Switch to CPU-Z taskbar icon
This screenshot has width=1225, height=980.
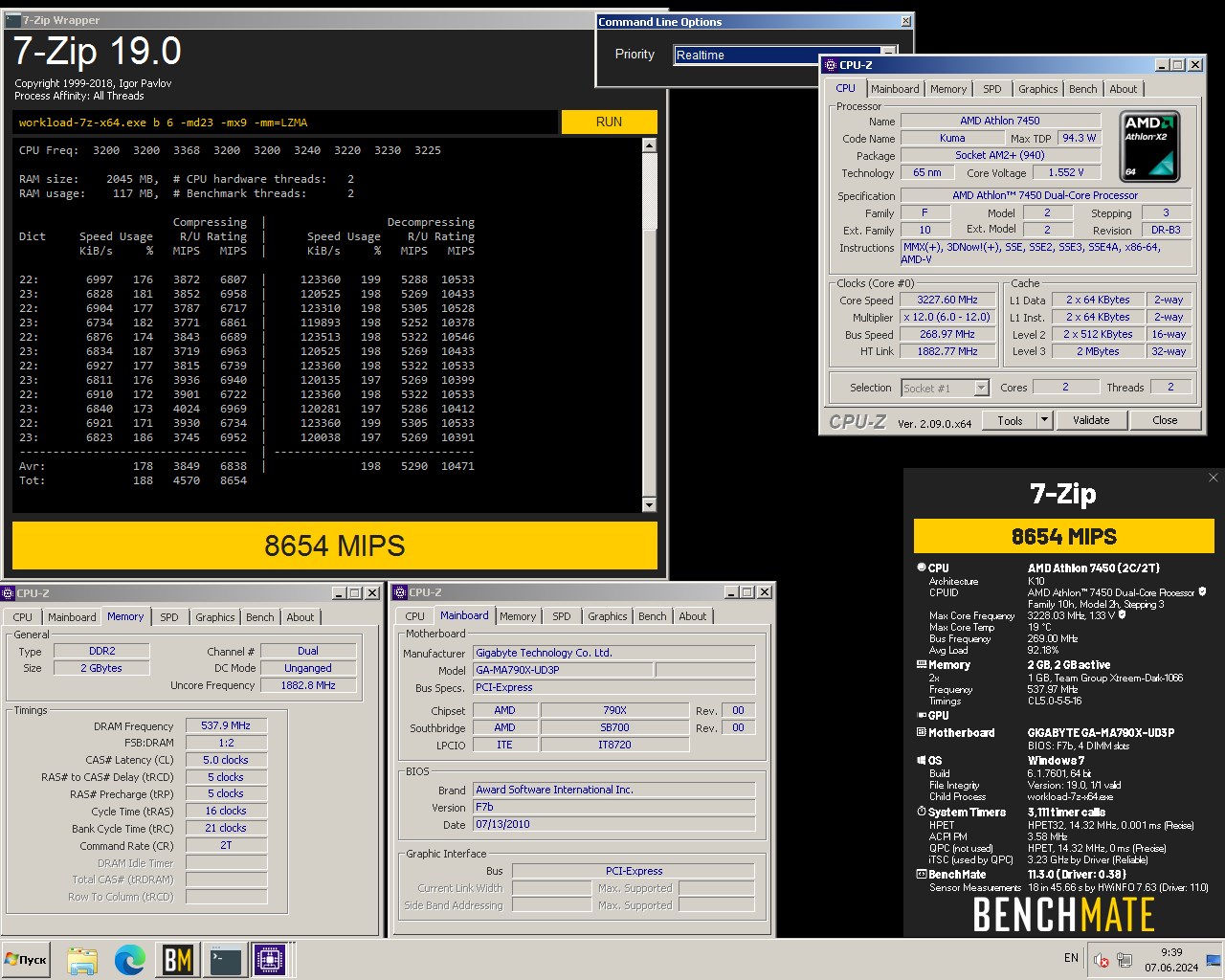pos(270,960)
